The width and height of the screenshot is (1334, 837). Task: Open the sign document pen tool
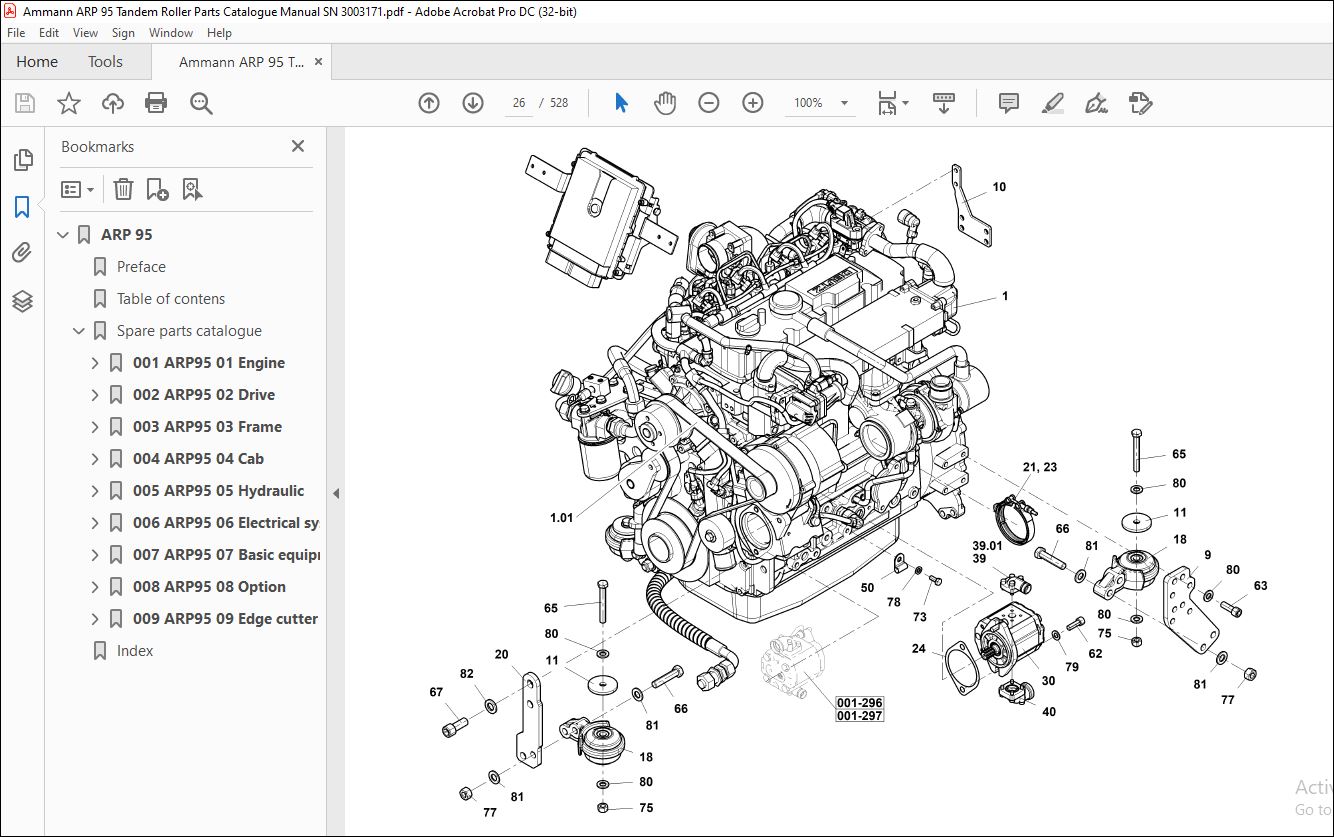pos(1097,103)
